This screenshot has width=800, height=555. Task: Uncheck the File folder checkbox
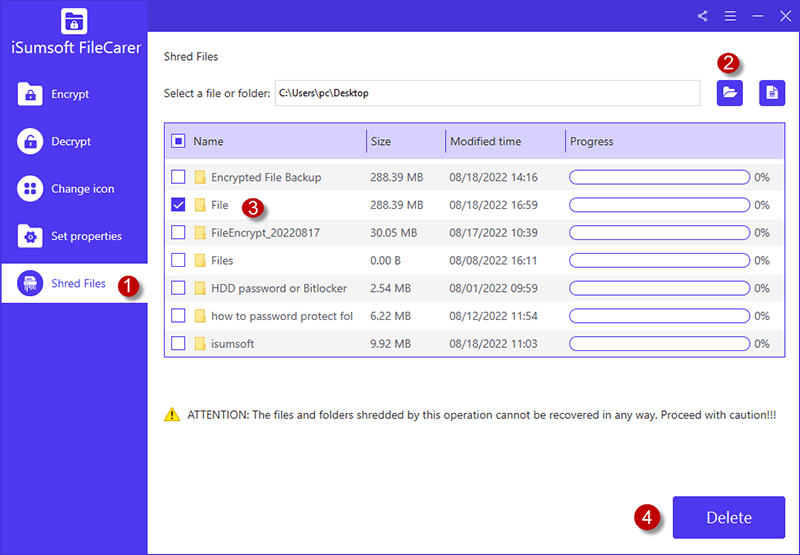[178, 205]
